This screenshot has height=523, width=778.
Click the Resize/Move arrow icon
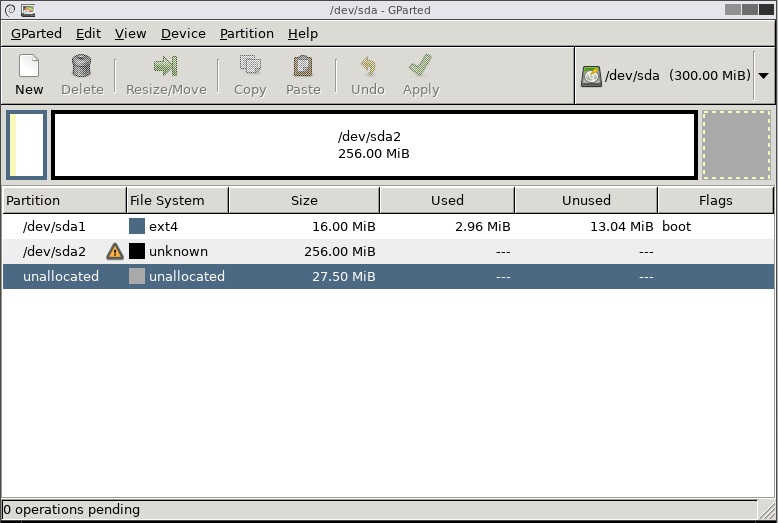[x=166, y=66]
